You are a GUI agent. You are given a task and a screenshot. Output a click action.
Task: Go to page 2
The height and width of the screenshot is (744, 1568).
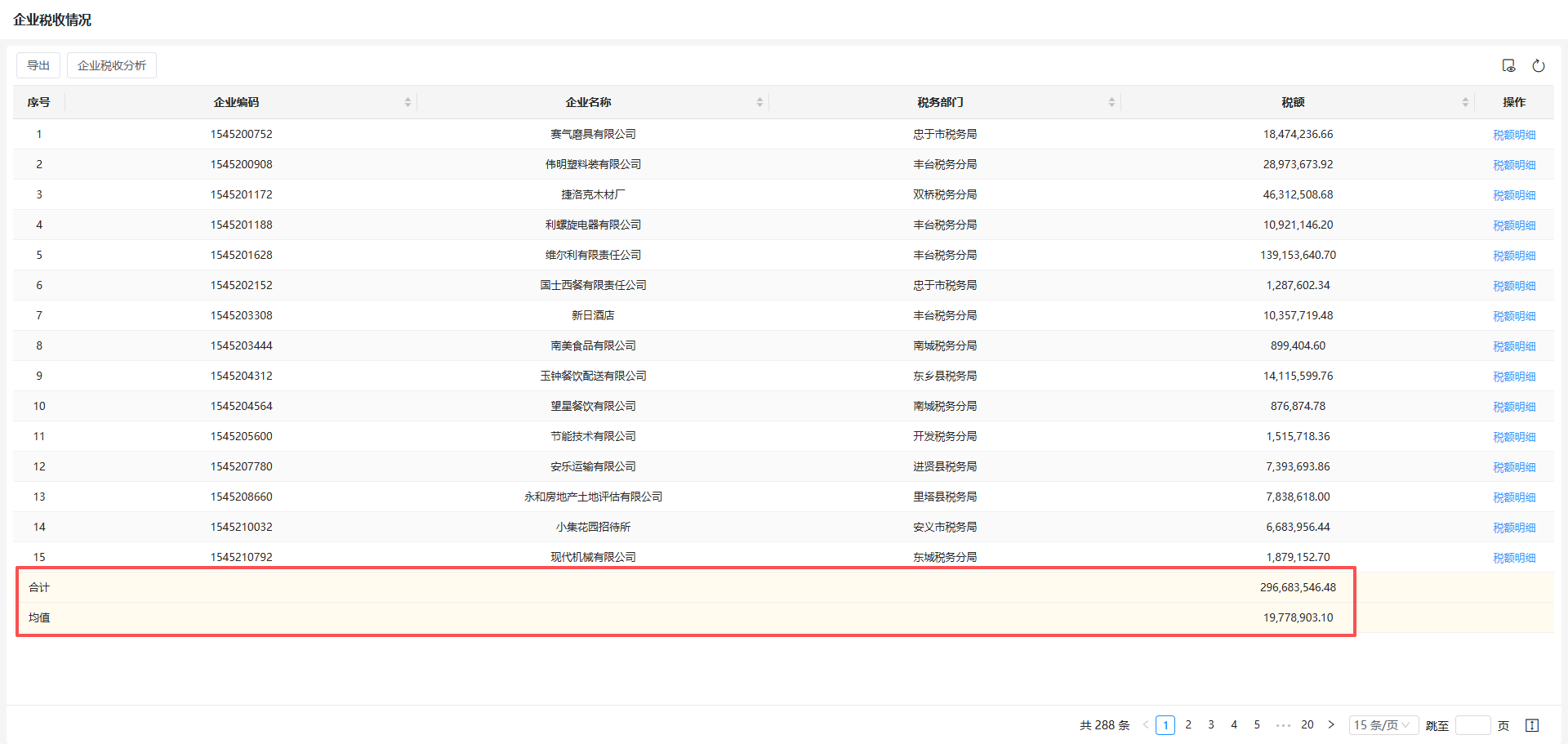point(1188,725)
